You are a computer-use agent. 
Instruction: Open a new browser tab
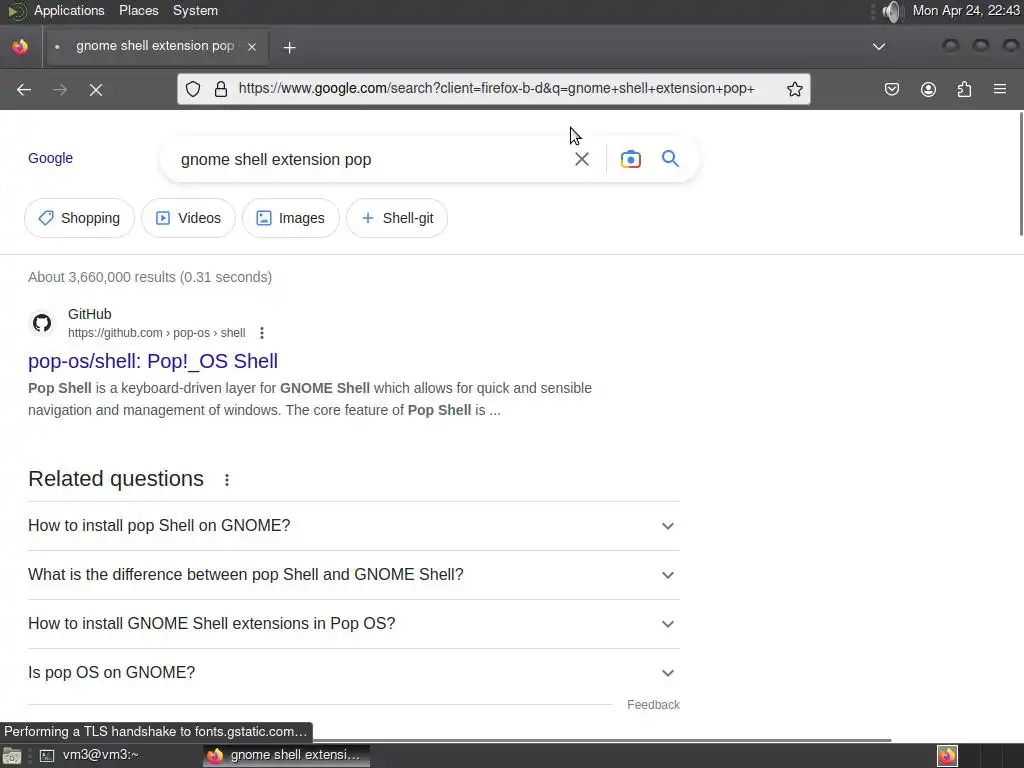click(x=289, y=47)
